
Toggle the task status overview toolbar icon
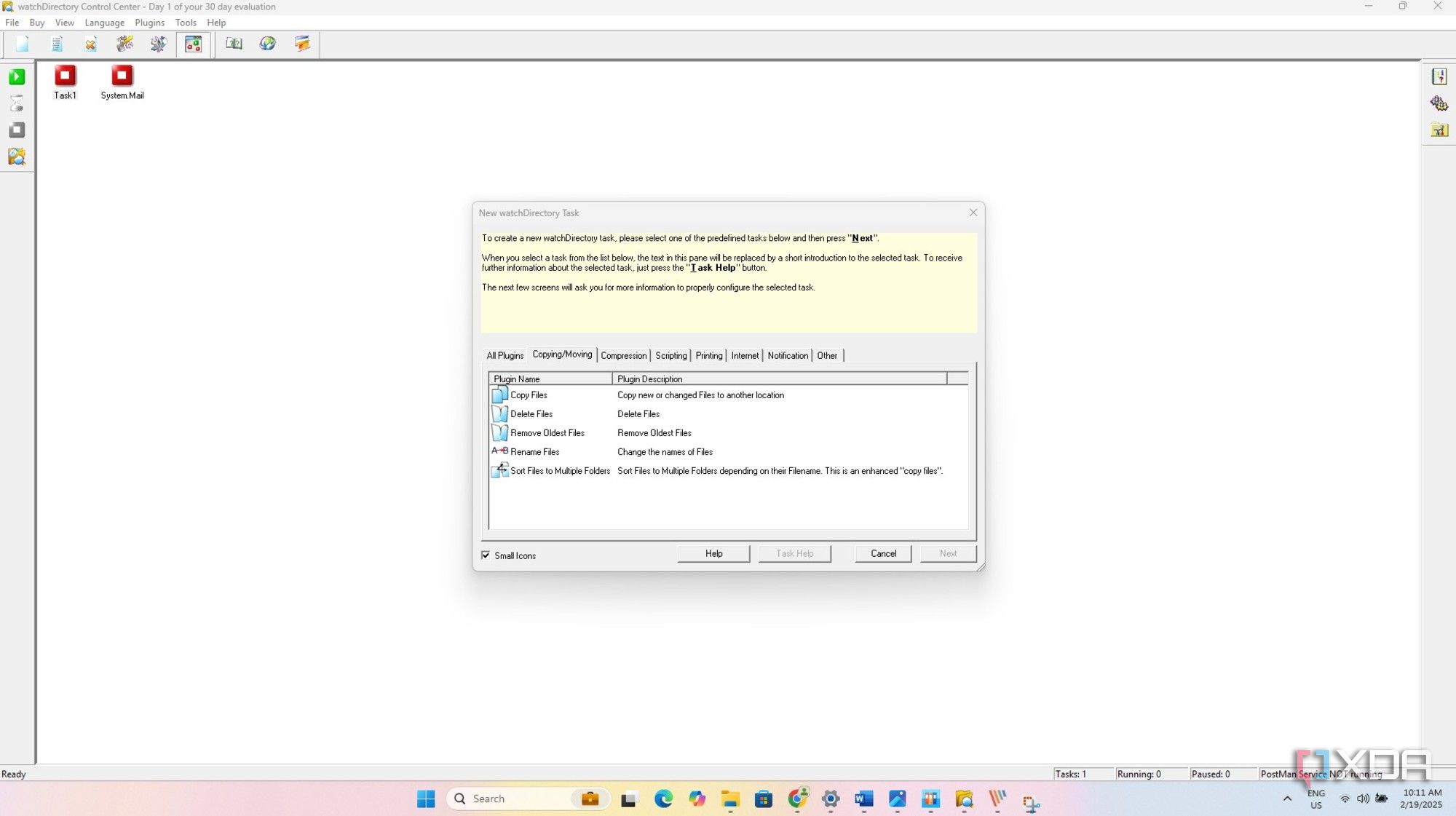[194, 44]
